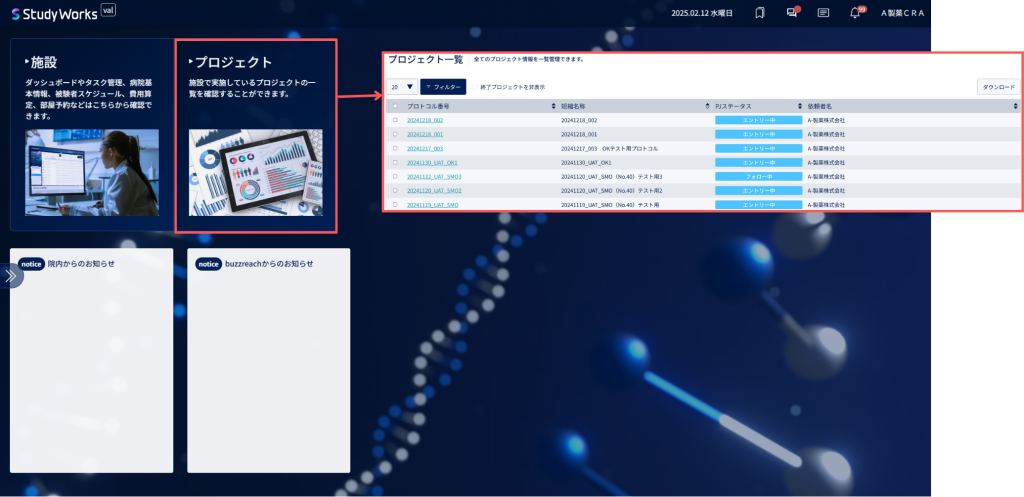This screenshot has width=1024, height=497.
Task: Sort by 短縮名称 column arrows
Action: tap(708, 106)
